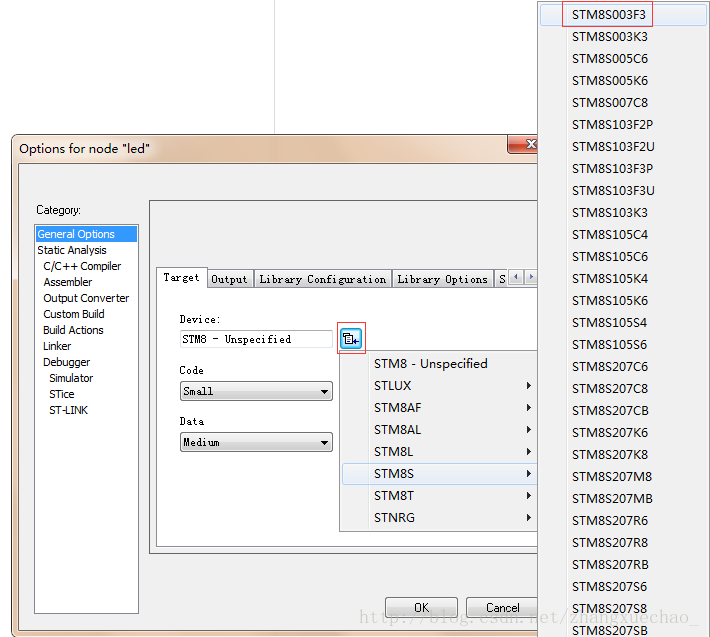The image size is (710, 637).
Task: Select General Options category
Action: pyautogui.click(x=86, y=234)
